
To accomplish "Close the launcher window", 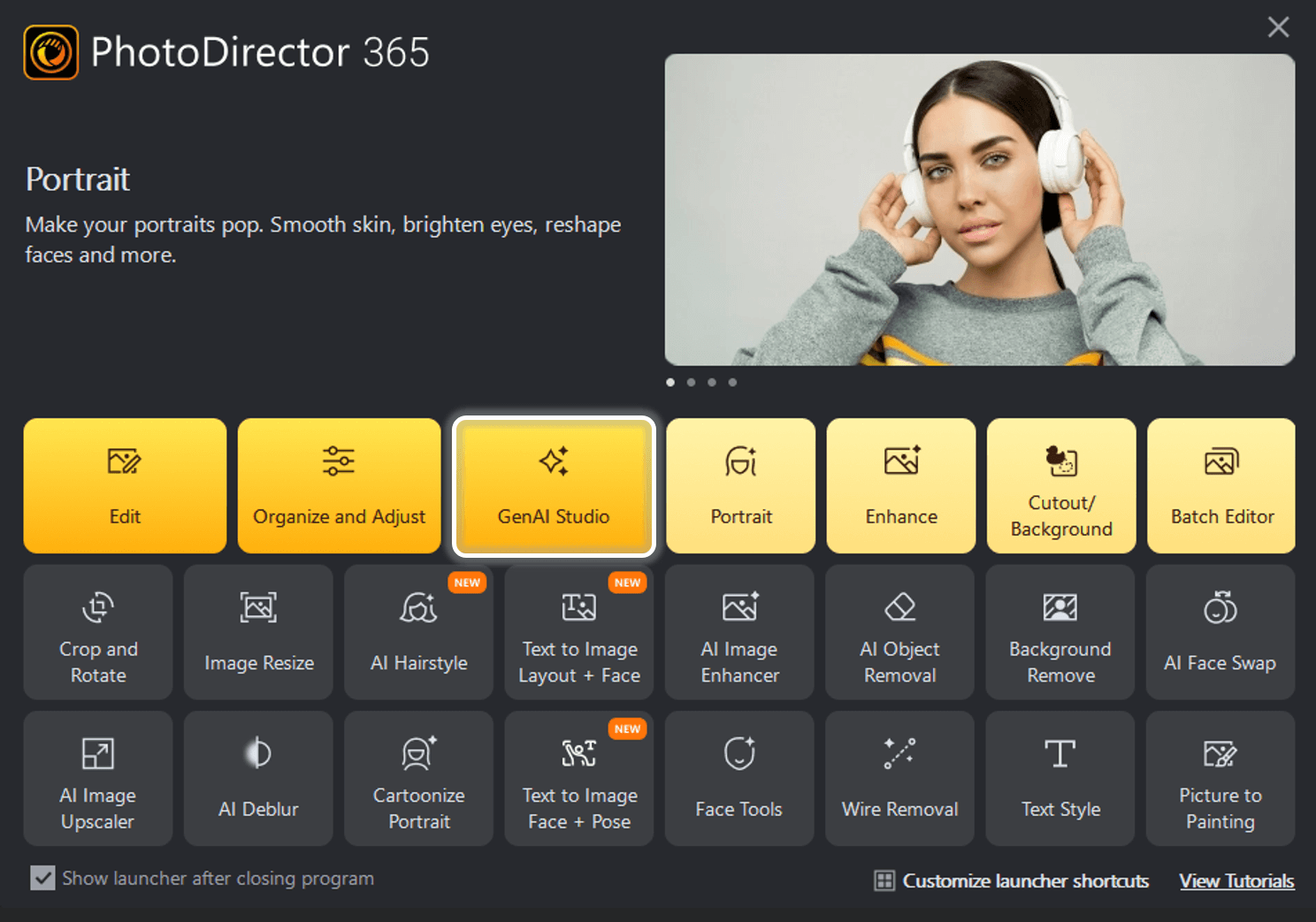I will tap(1278, 27).
